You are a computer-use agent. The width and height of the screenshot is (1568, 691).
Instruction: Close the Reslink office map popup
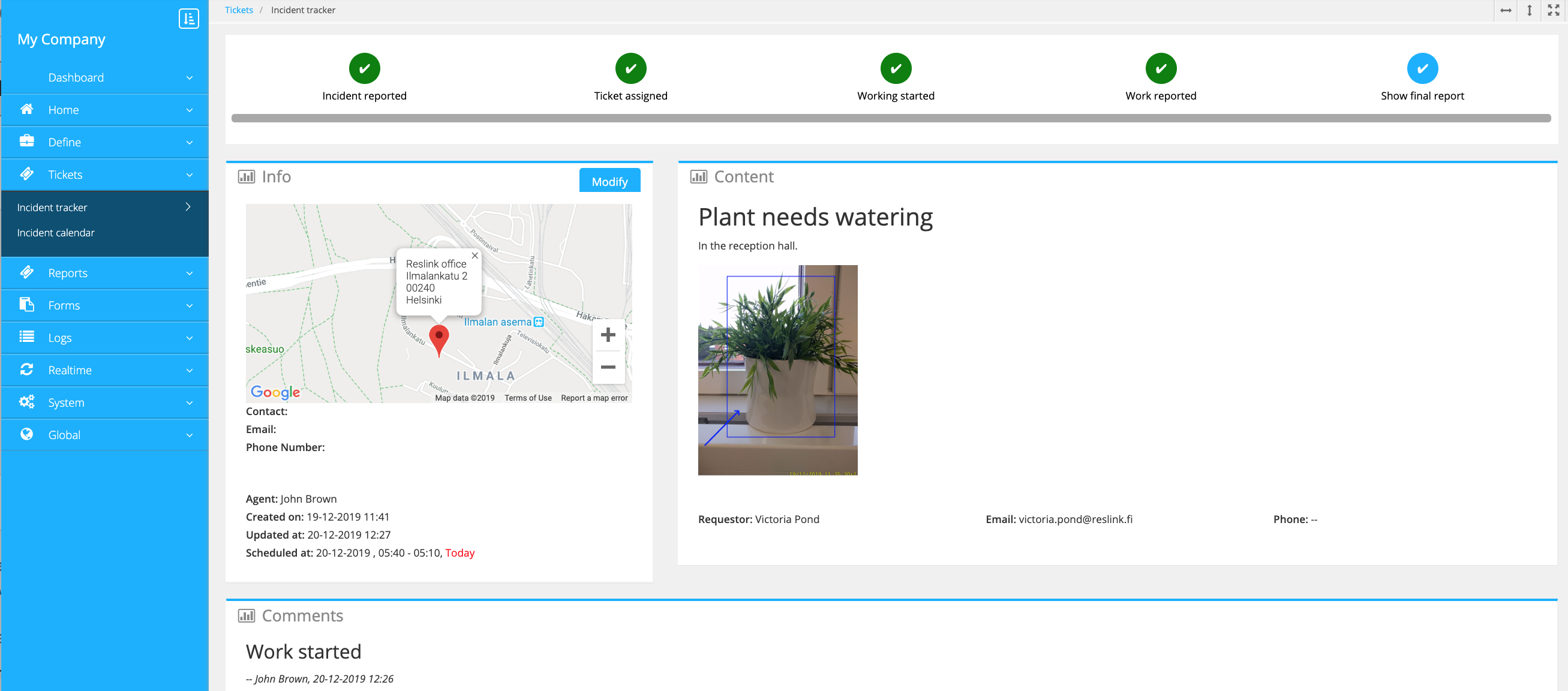tap(475, 256)
